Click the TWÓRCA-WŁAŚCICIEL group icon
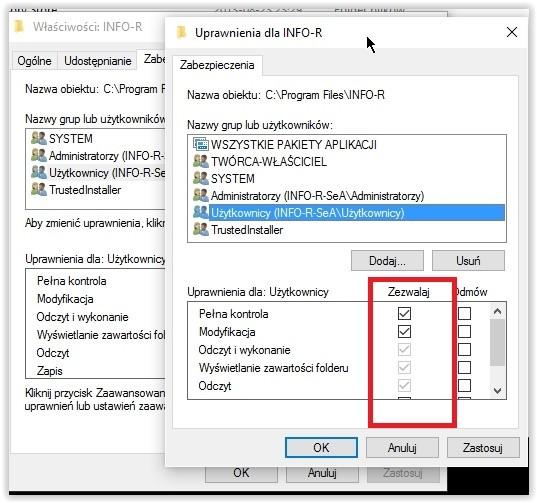 click(x=200, y=161)
